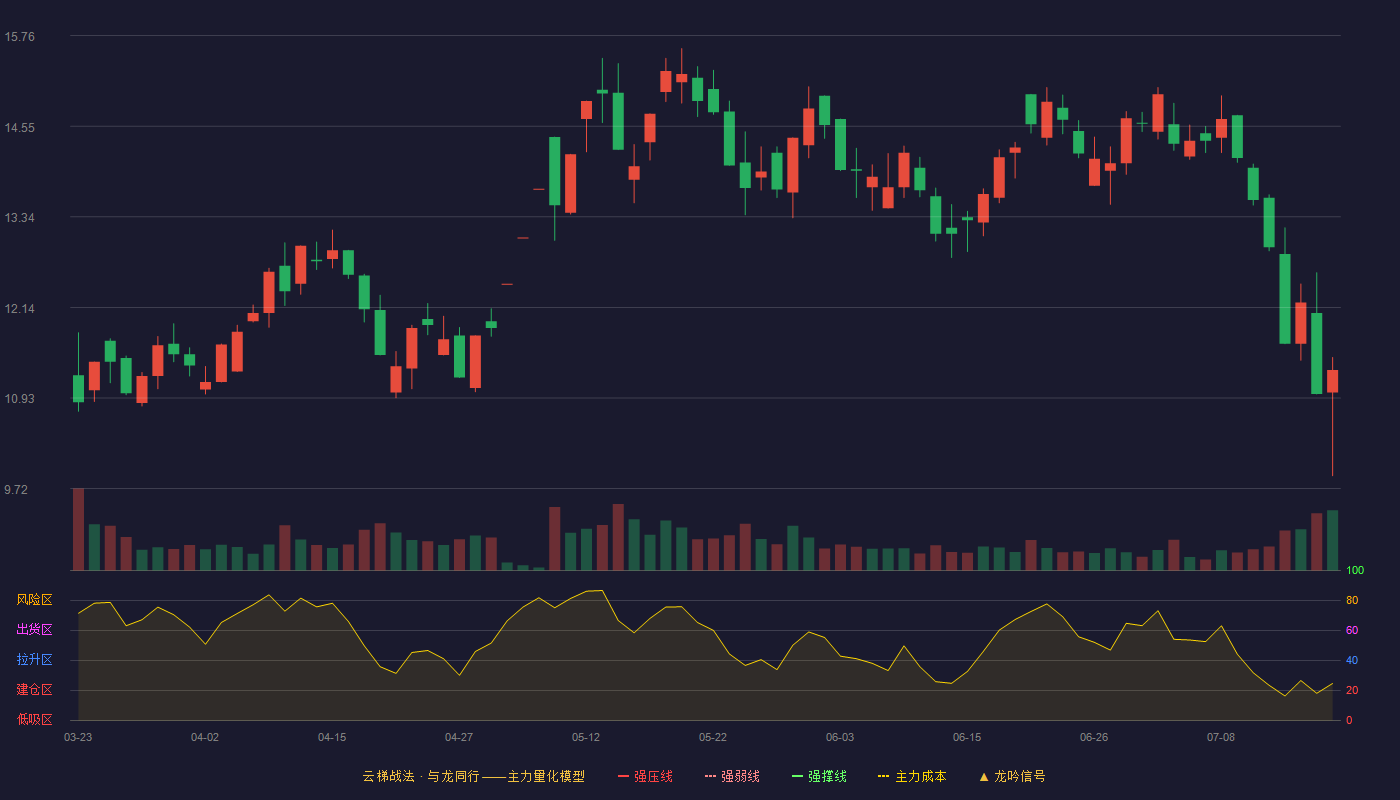Click the orange 80 indicator axis value

click(1352, 600)
